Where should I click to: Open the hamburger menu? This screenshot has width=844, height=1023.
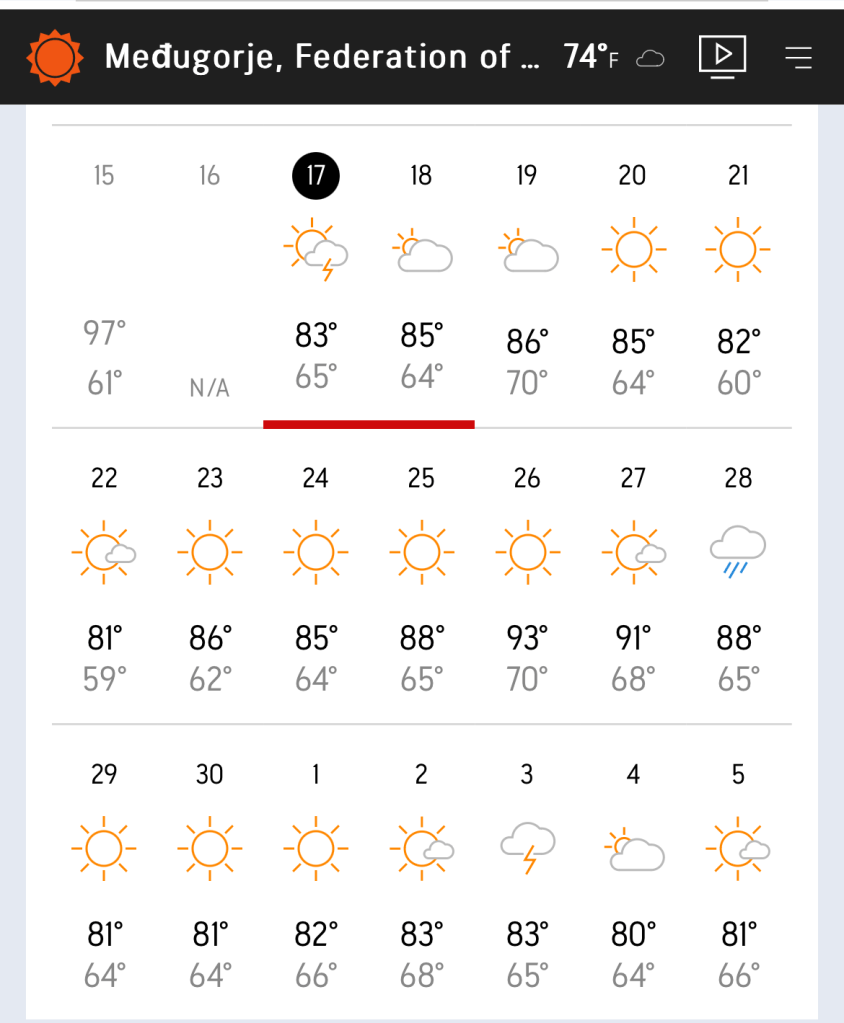[798, 57]
